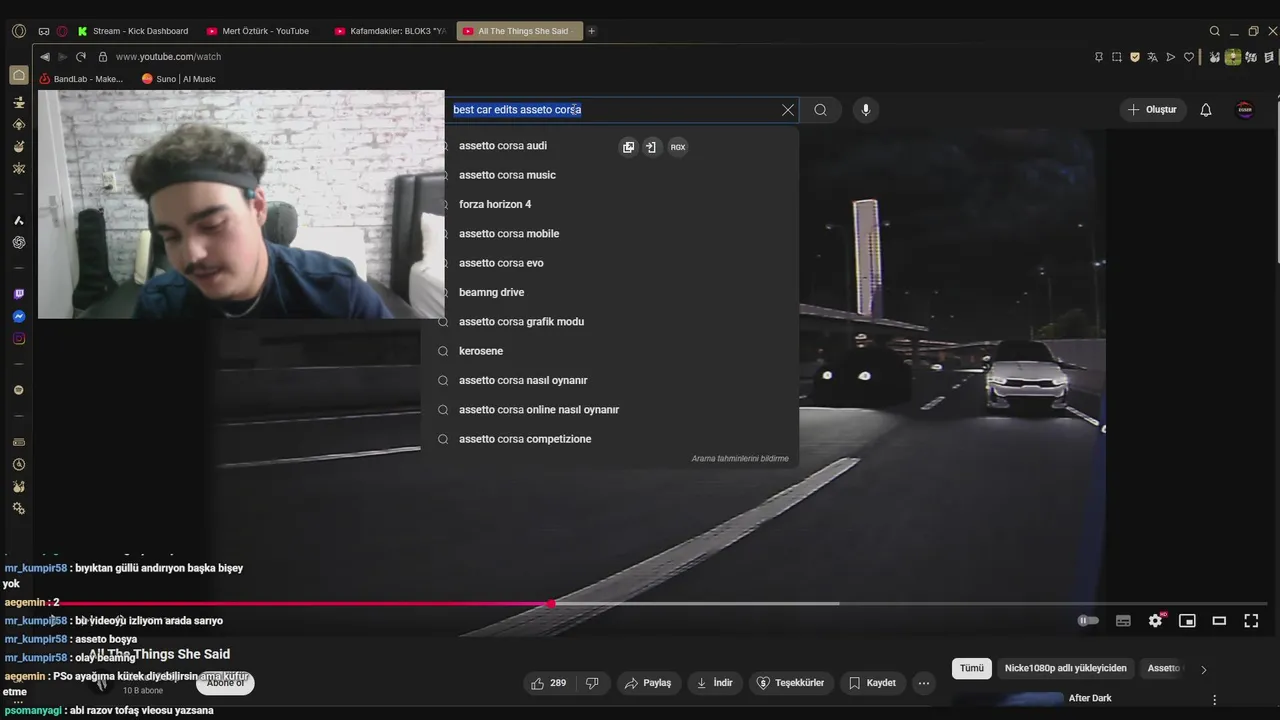The image size is (1280, 720).
Task: Open the BandLab bookmark
Action: 81,79
